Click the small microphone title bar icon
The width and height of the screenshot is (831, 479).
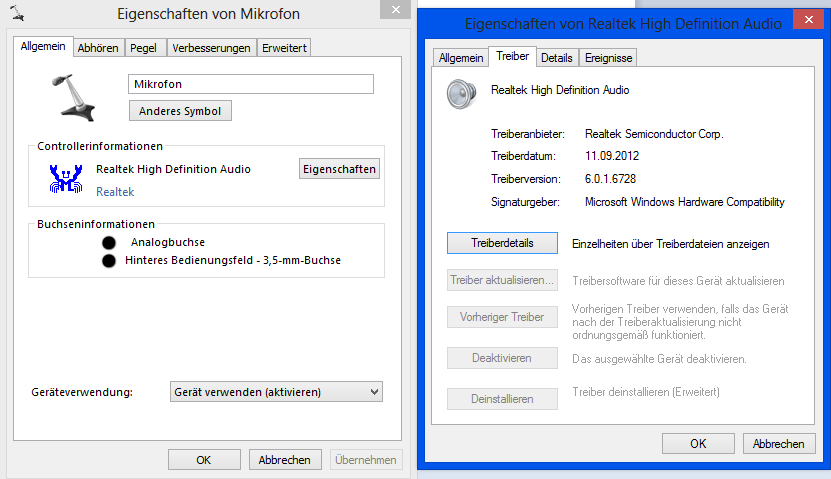pyautogui.click(x=17, y=13)
